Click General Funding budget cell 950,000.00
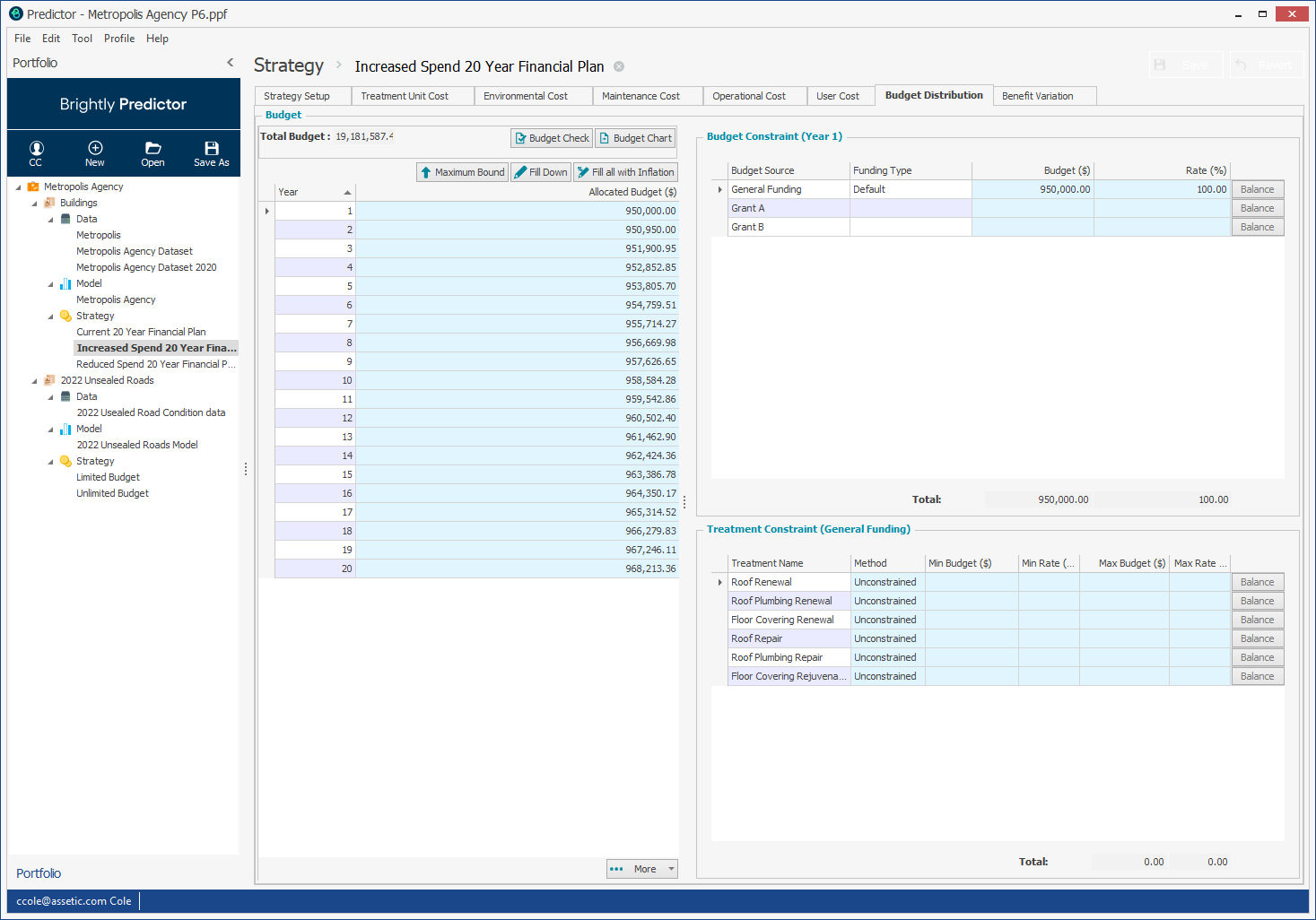This screenshot has width=1316, height=920. tap(1033, 189)
